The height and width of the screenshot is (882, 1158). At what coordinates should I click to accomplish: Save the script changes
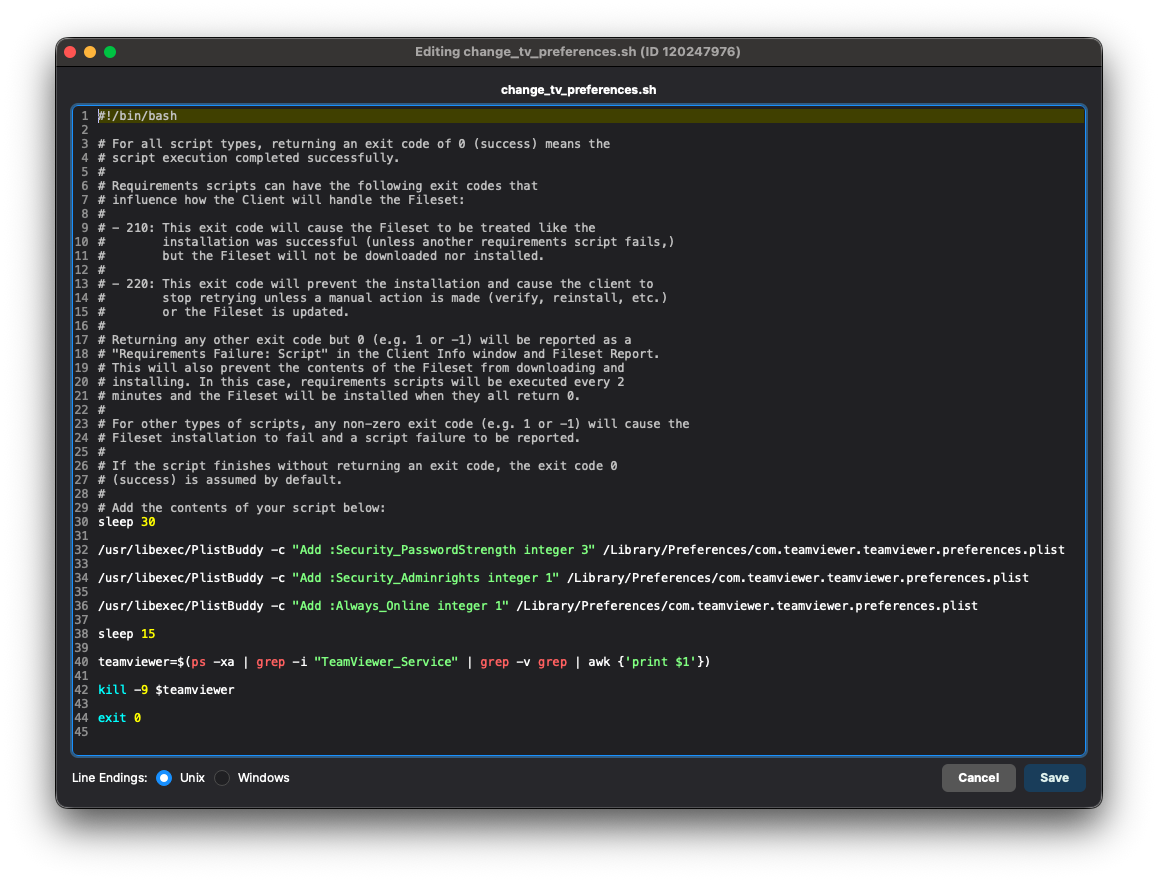[x=1054, y=778]
